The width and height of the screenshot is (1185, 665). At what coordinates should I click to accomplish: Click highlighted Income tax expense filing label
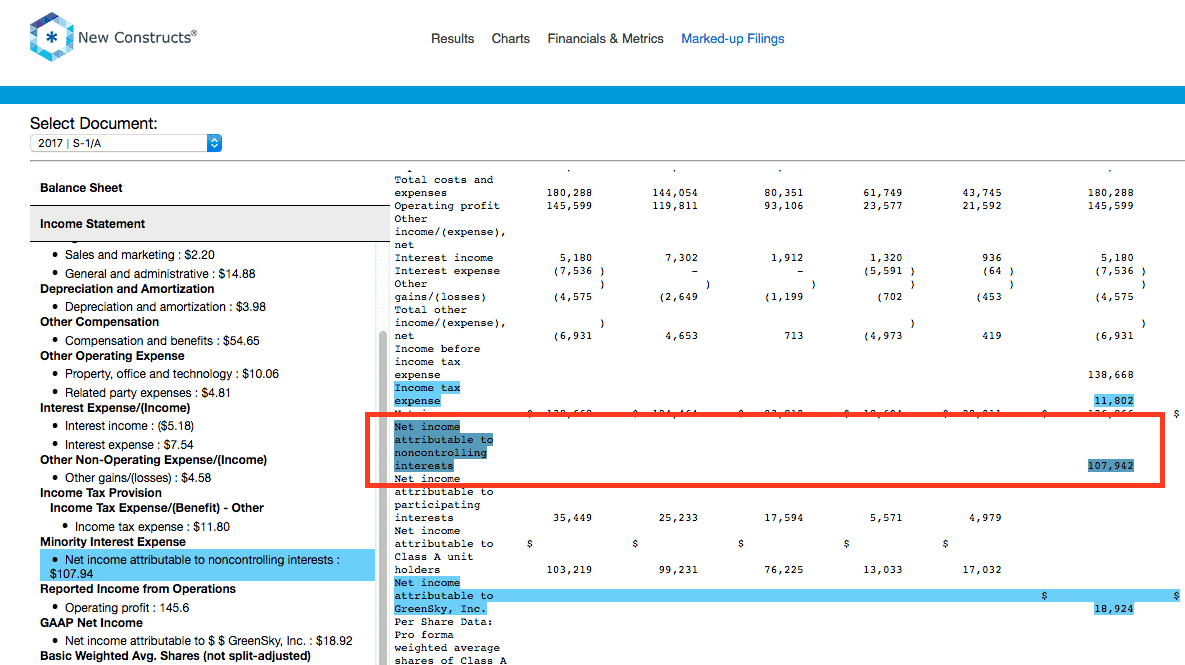click(427, 394)
